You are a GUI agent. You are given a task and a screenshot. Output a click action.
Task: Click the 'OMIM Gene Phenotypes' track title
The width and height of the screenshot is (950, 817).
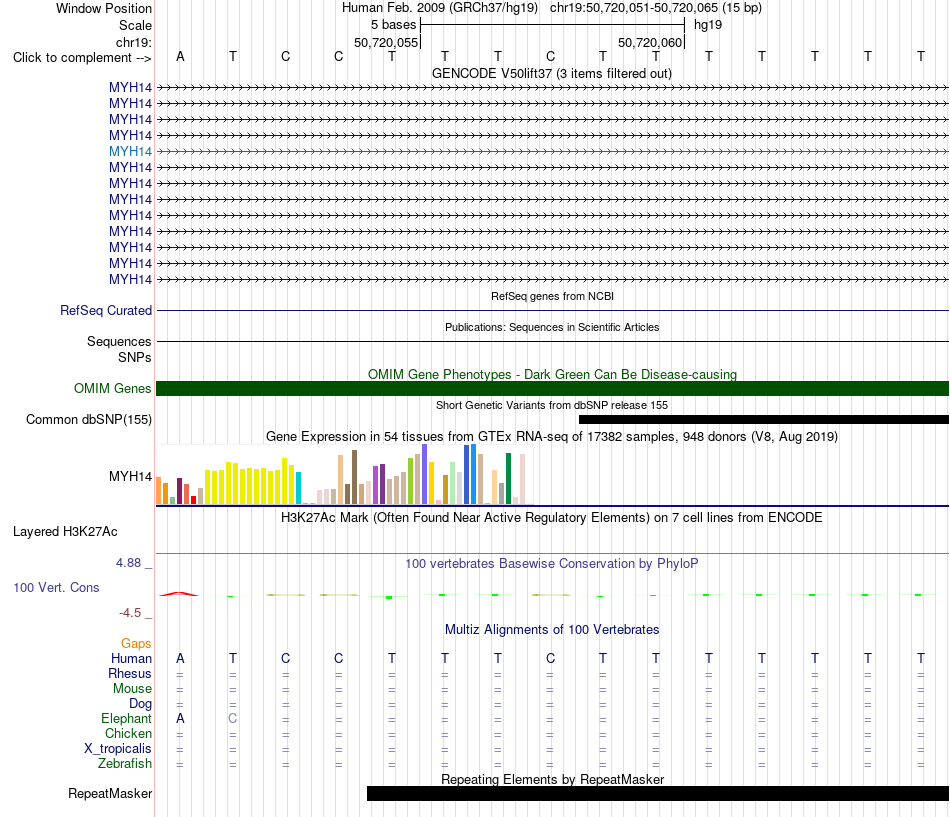pyautogui.click(x=552, y=375)
